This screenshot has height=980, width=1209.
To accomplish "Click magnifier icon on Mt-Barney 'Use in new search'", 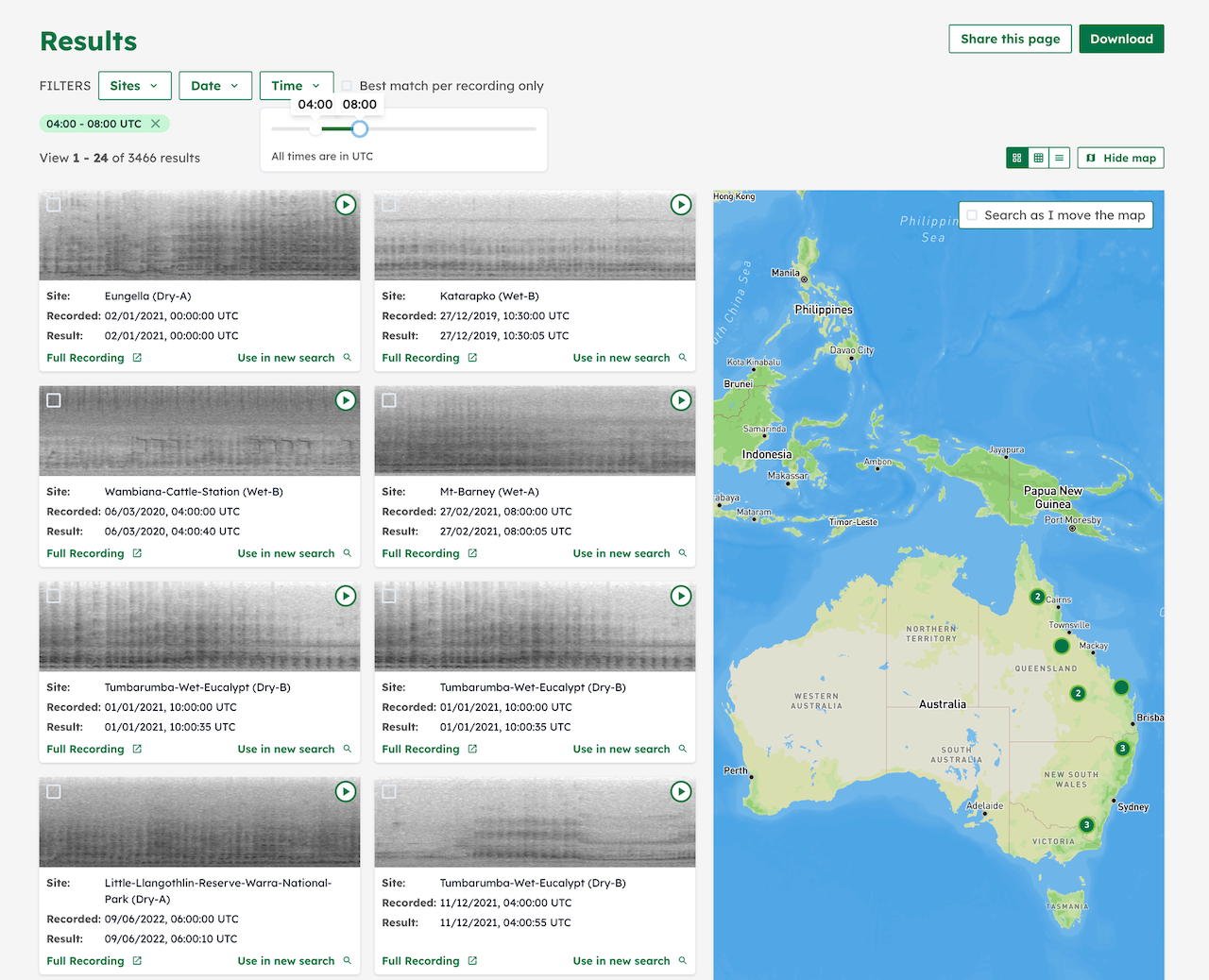I will coord(682,553).
